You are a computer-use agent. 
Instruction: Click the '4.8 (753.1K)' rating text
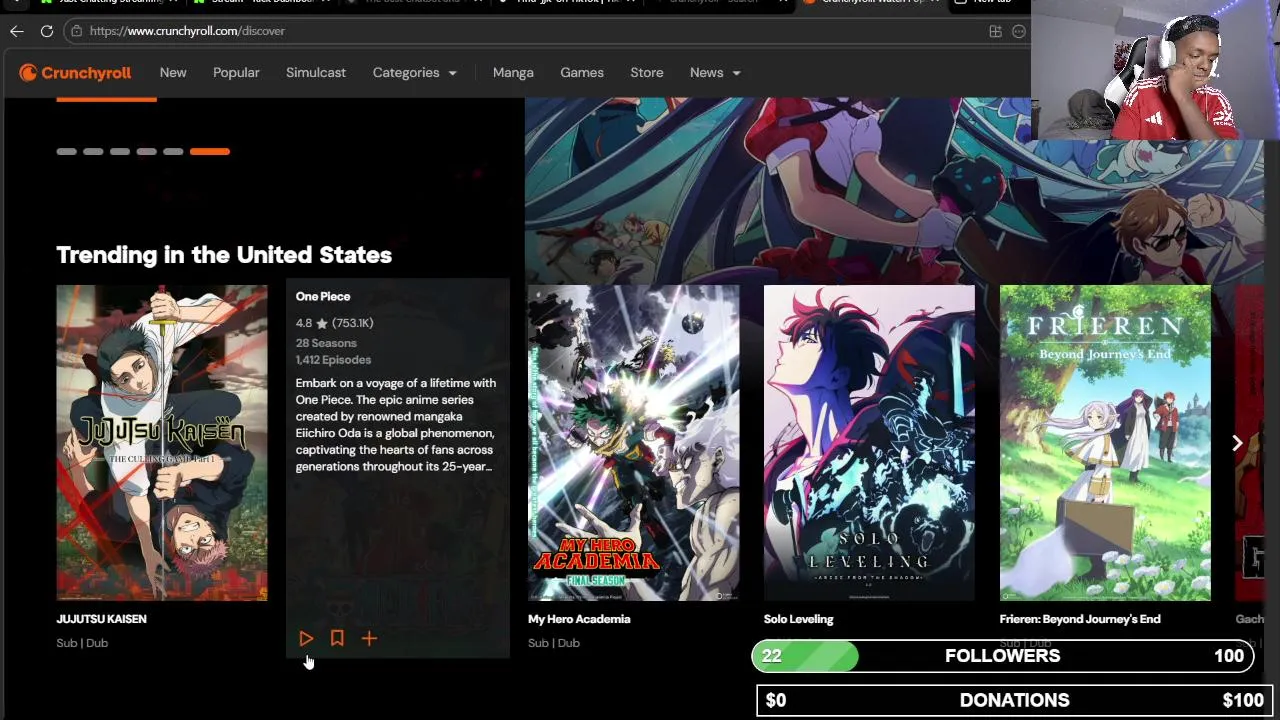pos(334,323)
